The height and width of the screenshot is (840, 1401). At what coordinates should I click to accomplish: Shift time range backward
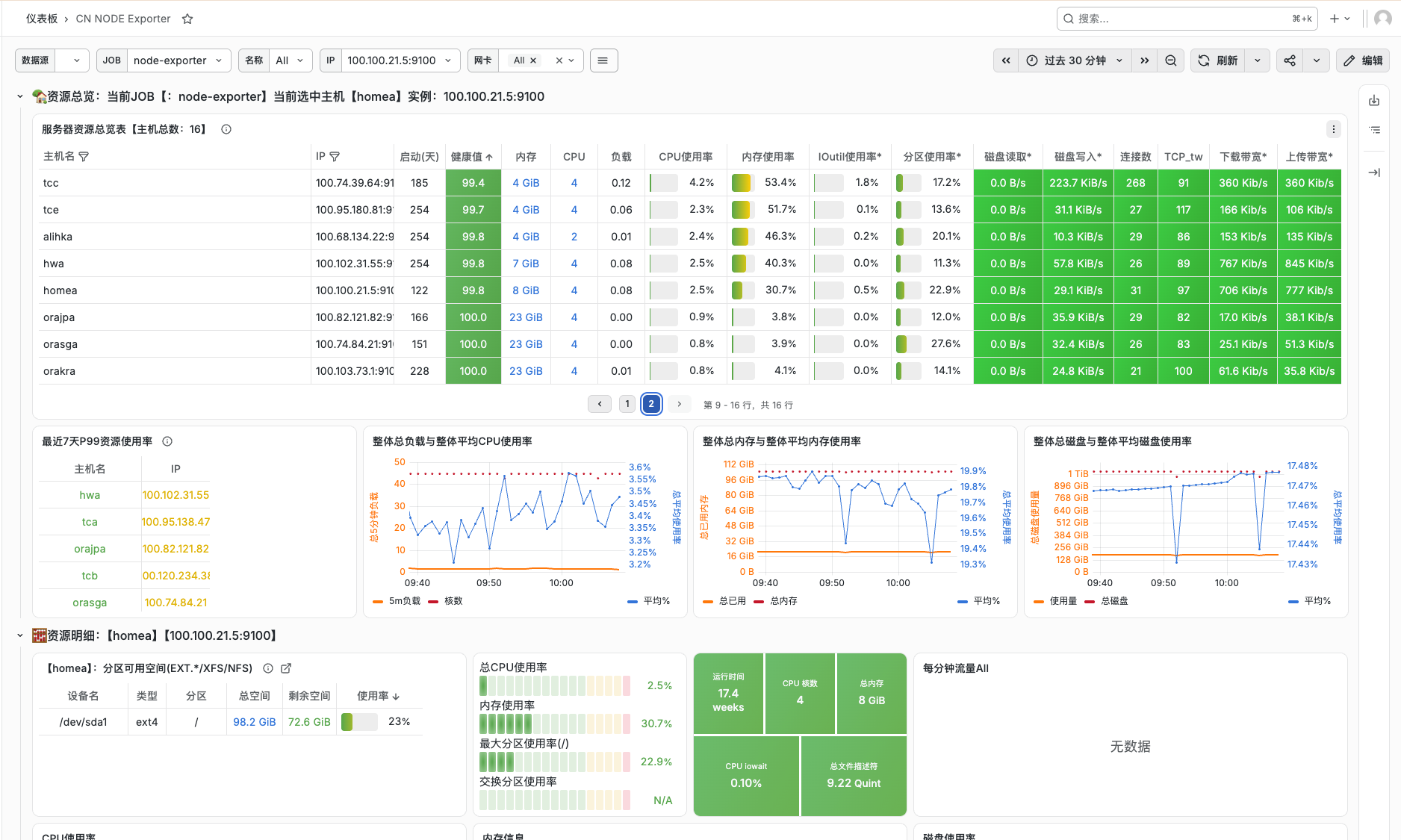pos(1006,60)
